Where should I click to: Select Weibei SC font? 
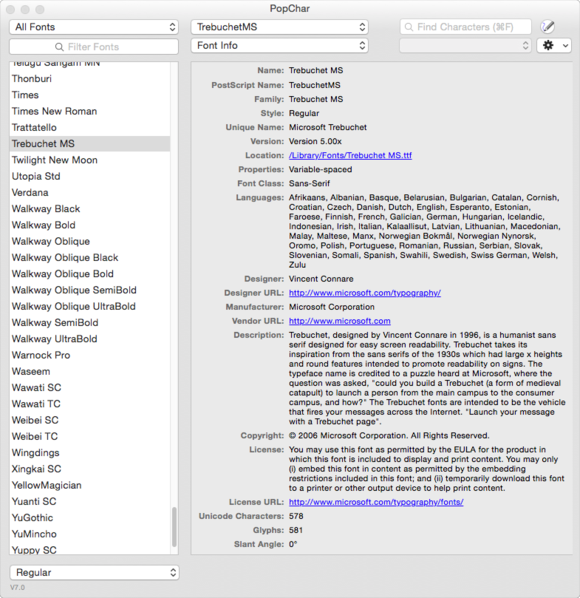[x=90, y=420]
